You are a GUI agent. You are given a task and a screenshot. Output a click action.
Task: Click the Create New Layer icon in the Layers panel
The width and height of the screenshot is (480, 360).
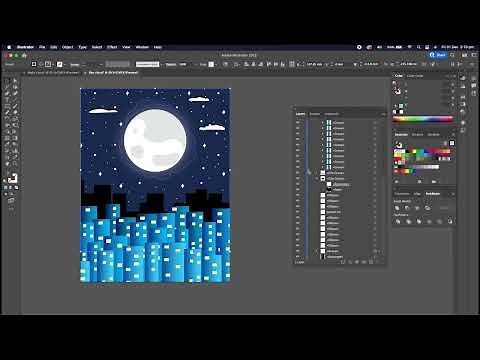371,262
